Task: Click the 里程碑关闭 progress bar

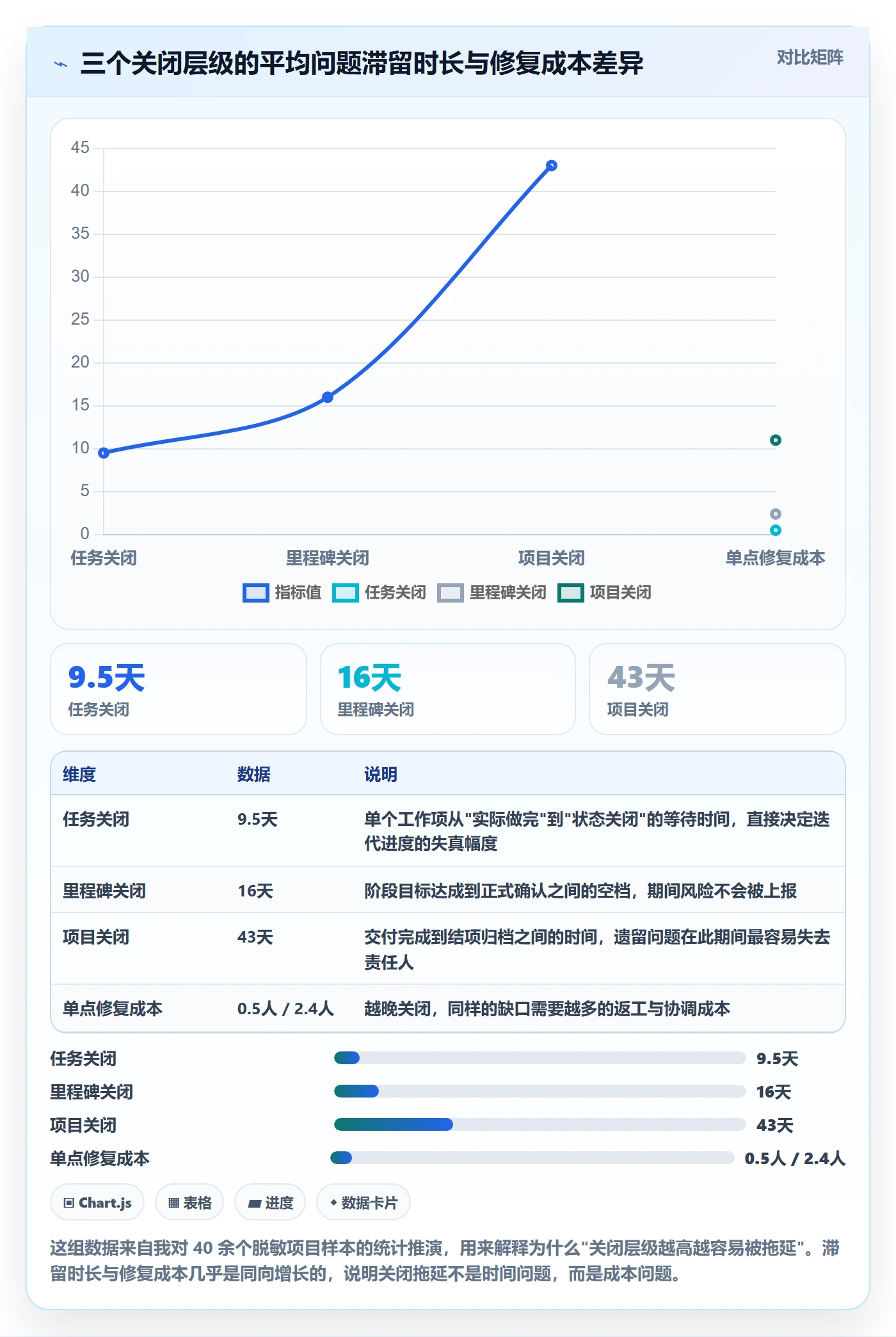Action: tap(540, 1091)
